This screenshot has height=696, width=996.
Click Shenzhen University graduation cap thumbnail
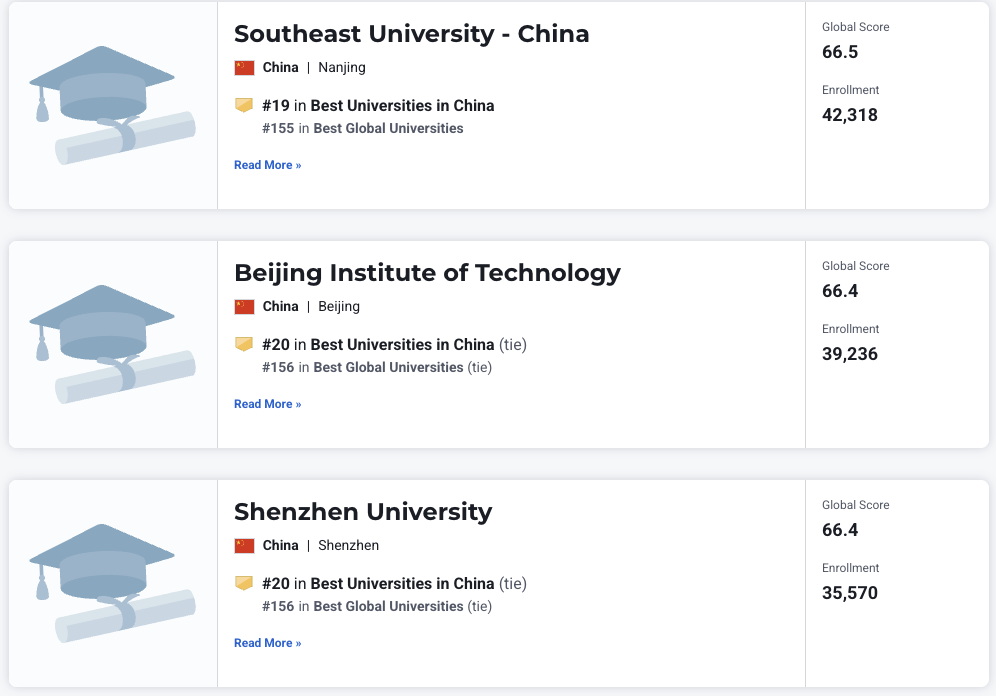pyautogui.click(x=112, y=583)
